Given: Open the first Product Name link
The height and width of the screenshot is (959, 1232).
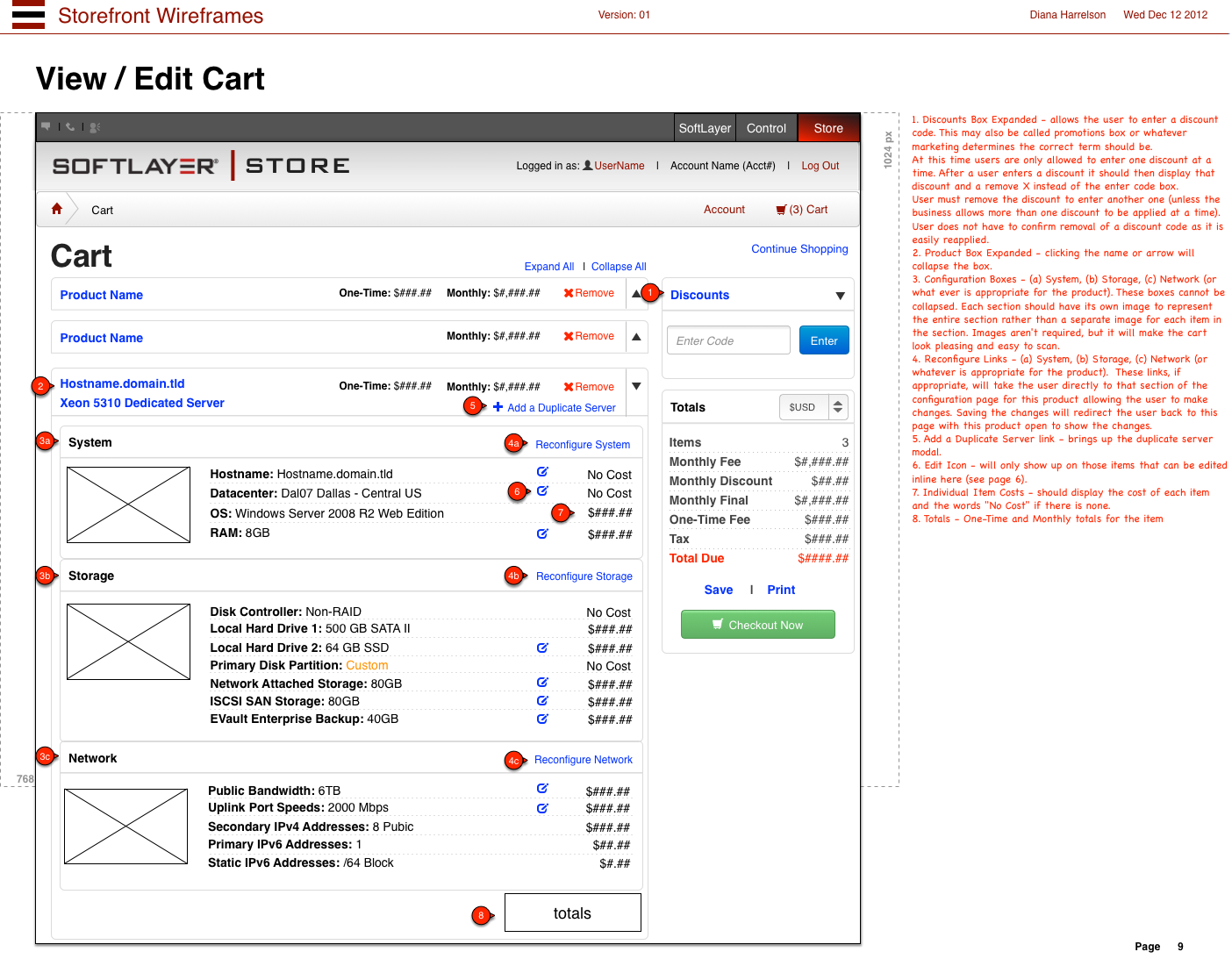Looking at the screenshot, I should (102, 295).
